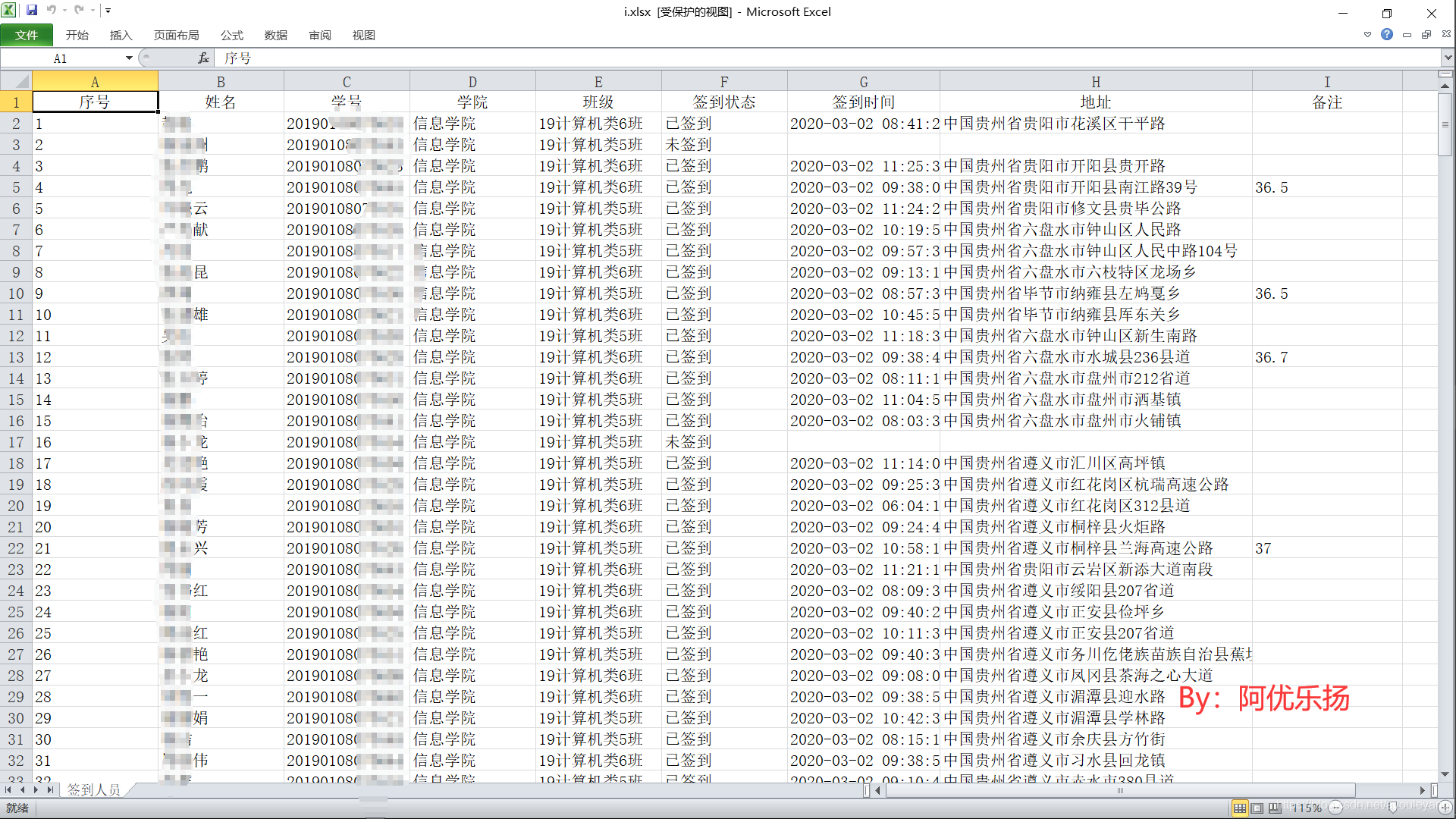Screen dimensions: 1456x819
Task: Switch to the 审阅 ribbon tab
Action: click(320, 35)
